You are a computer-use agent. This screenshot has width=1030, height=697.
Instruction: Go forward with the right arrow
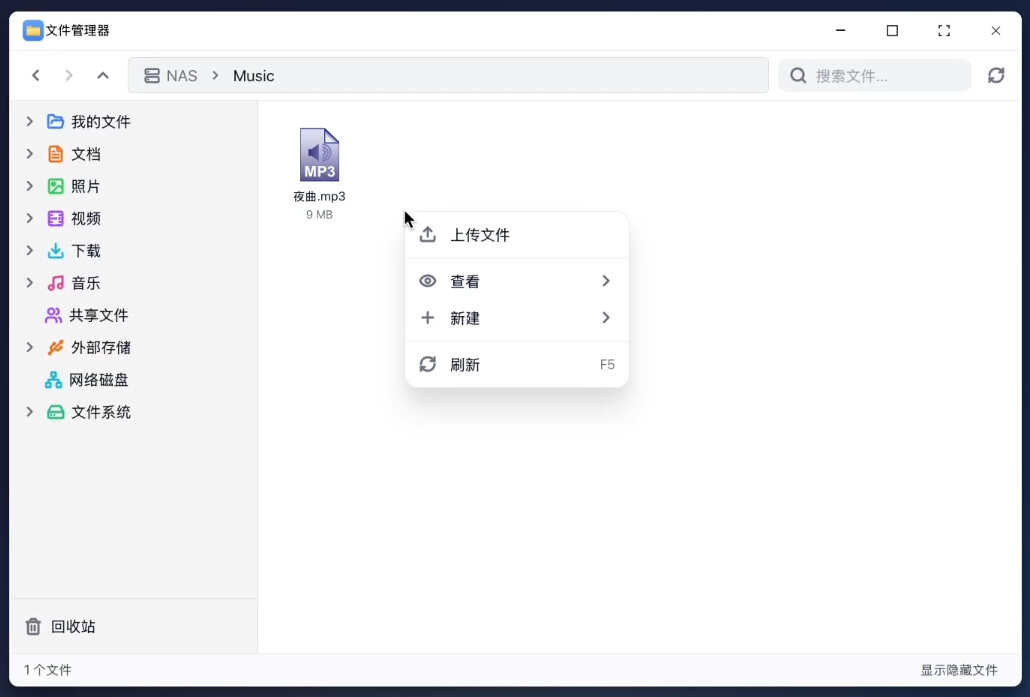69,76
